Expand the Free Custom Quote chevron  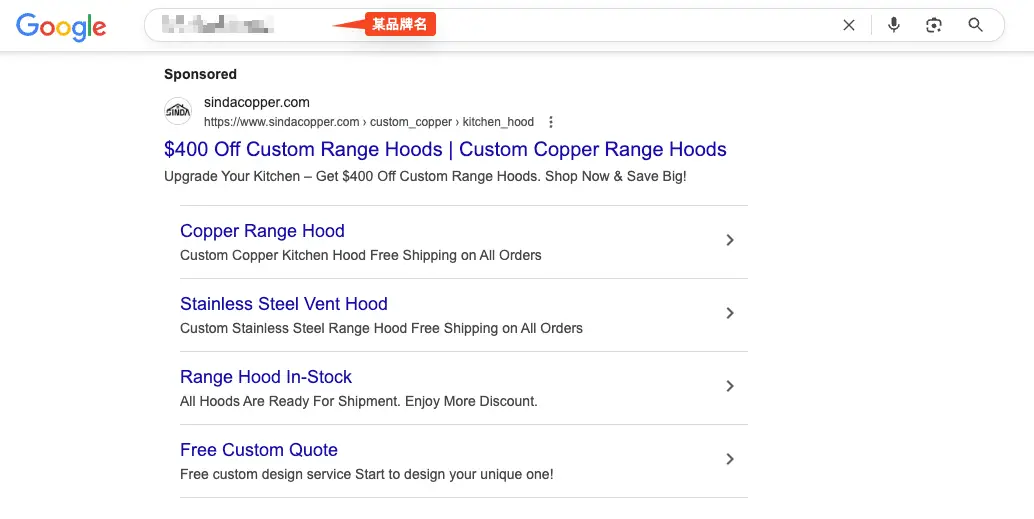point(730,459)
